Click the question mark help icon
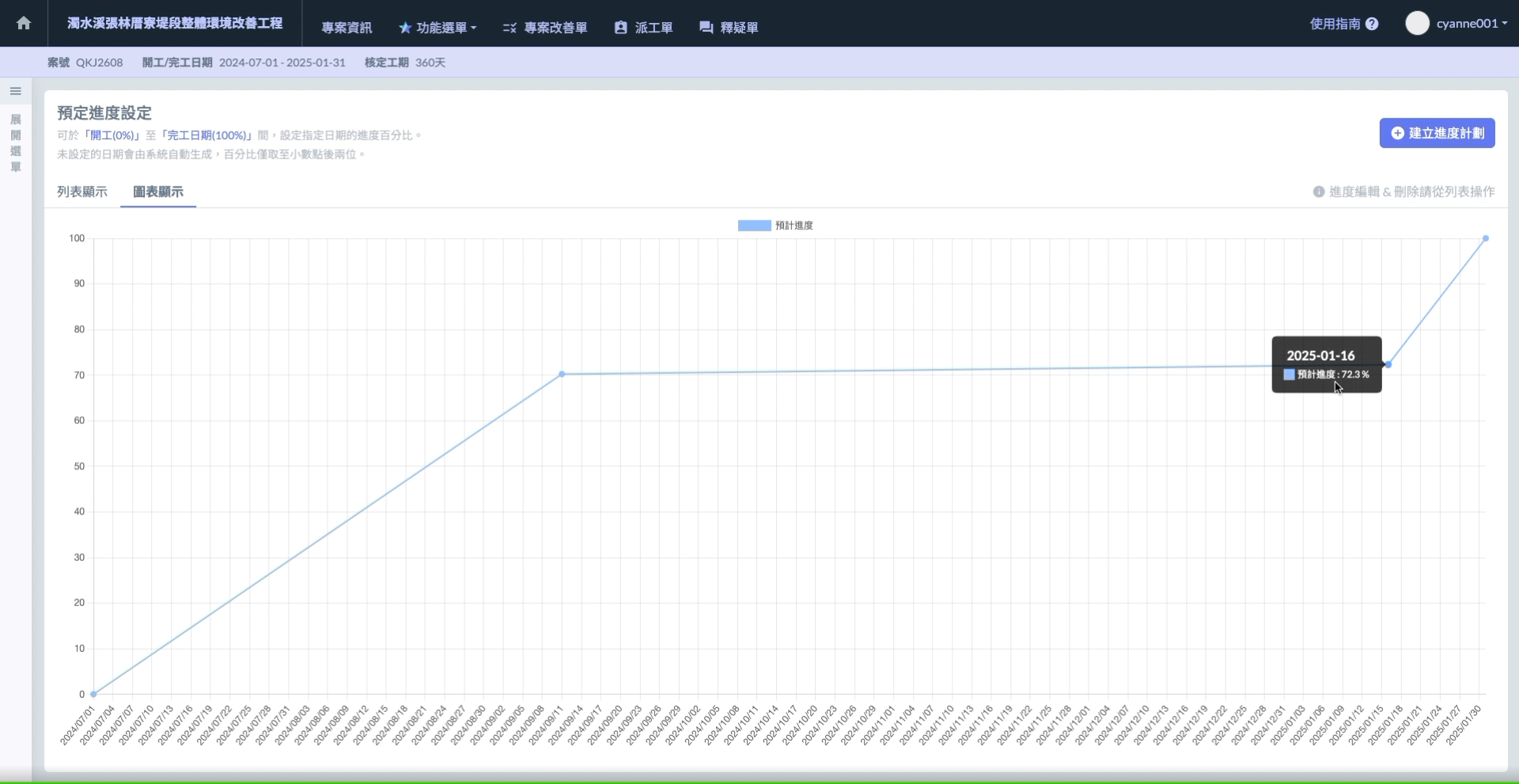Image resolution: width=1519 pixels, height=784 pixels. point(1373,24)
